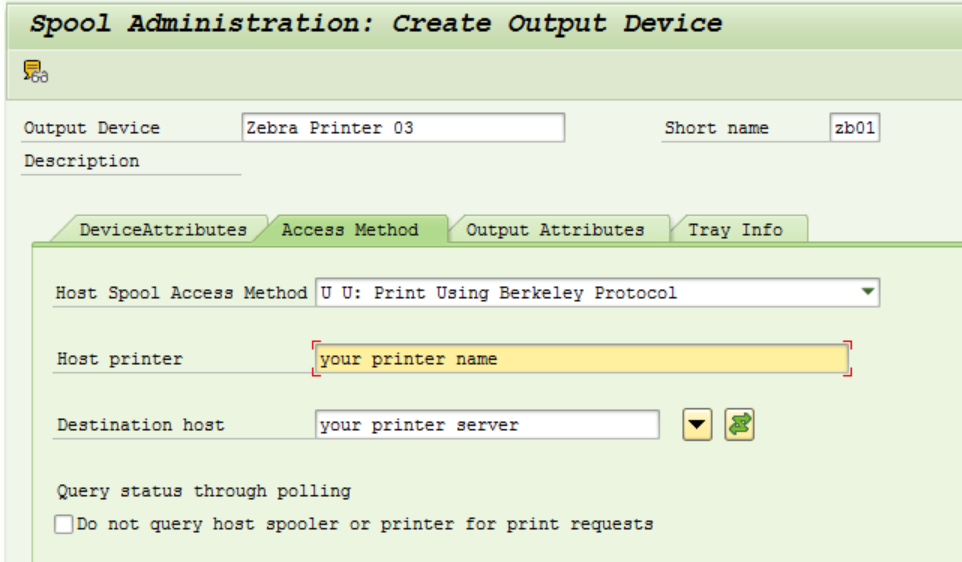The width and height of the screenshot is (962, 562).
Task: Click the Berkeley Protocol combo box text
Action: click(x=590, y=293)
